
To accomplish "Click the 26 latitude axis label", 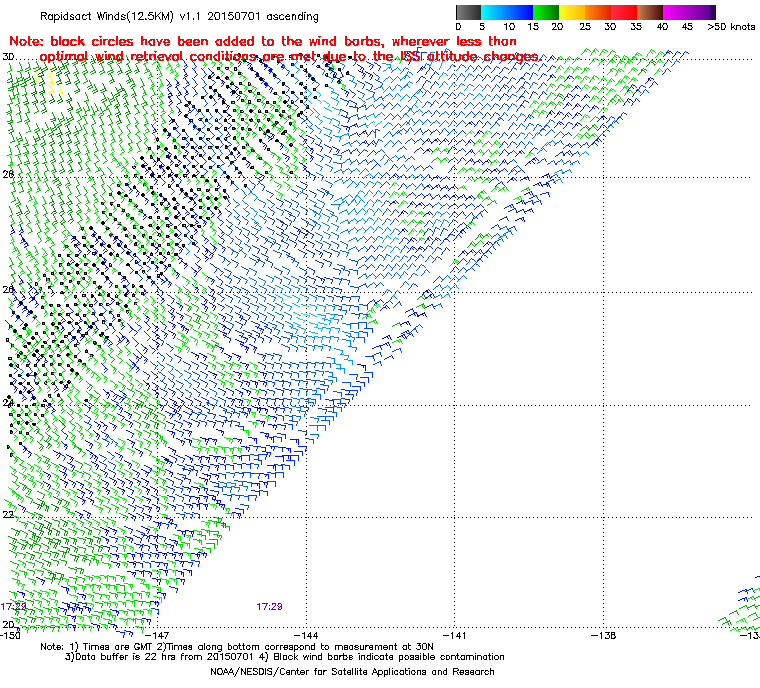I will (8, 289).
